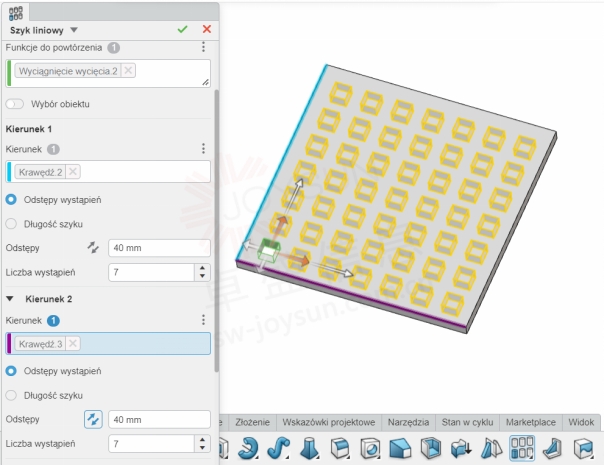Viewport: 604px width, 465px height.
Task: Cancel the Szyk liniowy dialog with the red X
Action: pos(206,30)
